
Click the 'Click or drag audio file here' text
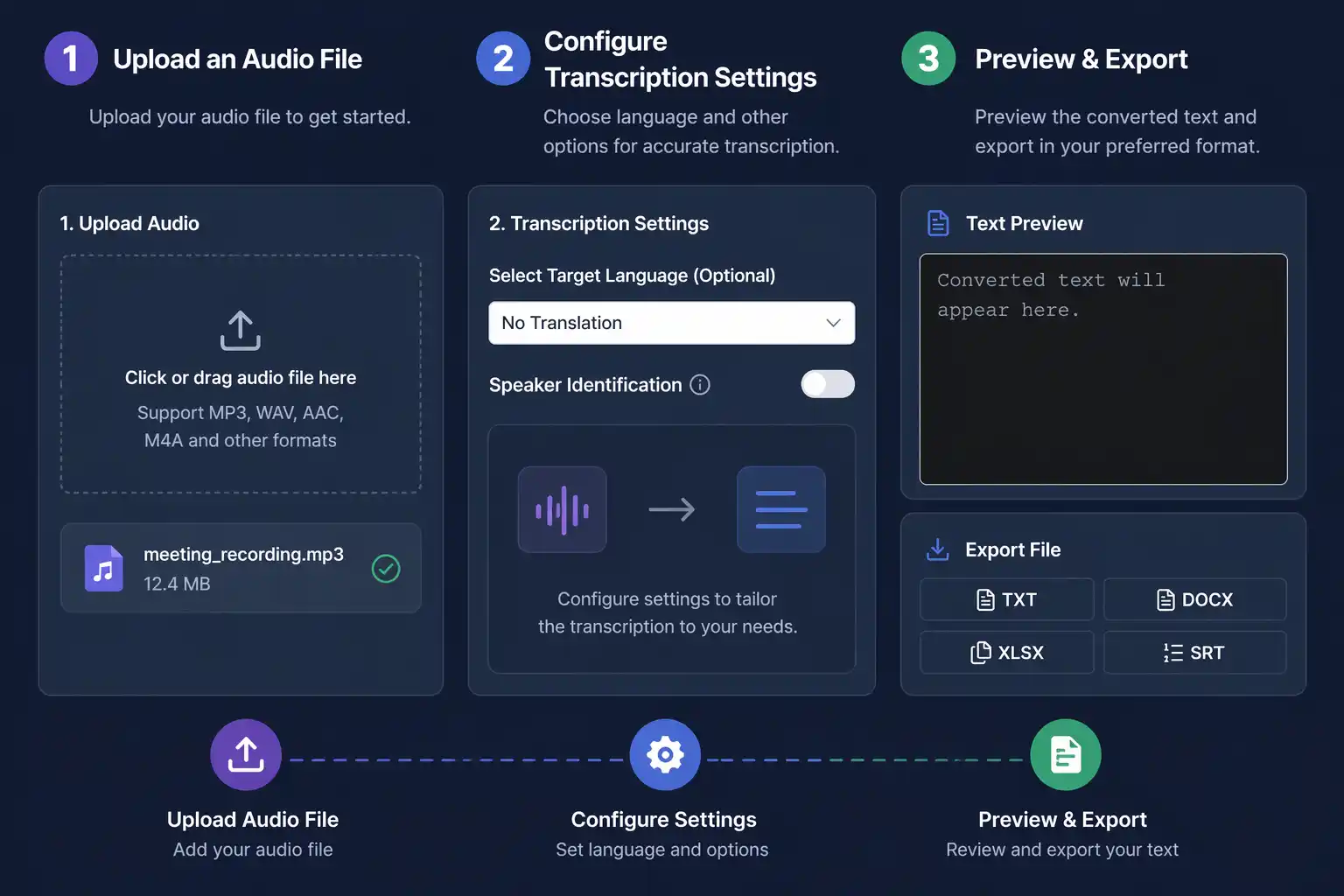coord(241,378)
